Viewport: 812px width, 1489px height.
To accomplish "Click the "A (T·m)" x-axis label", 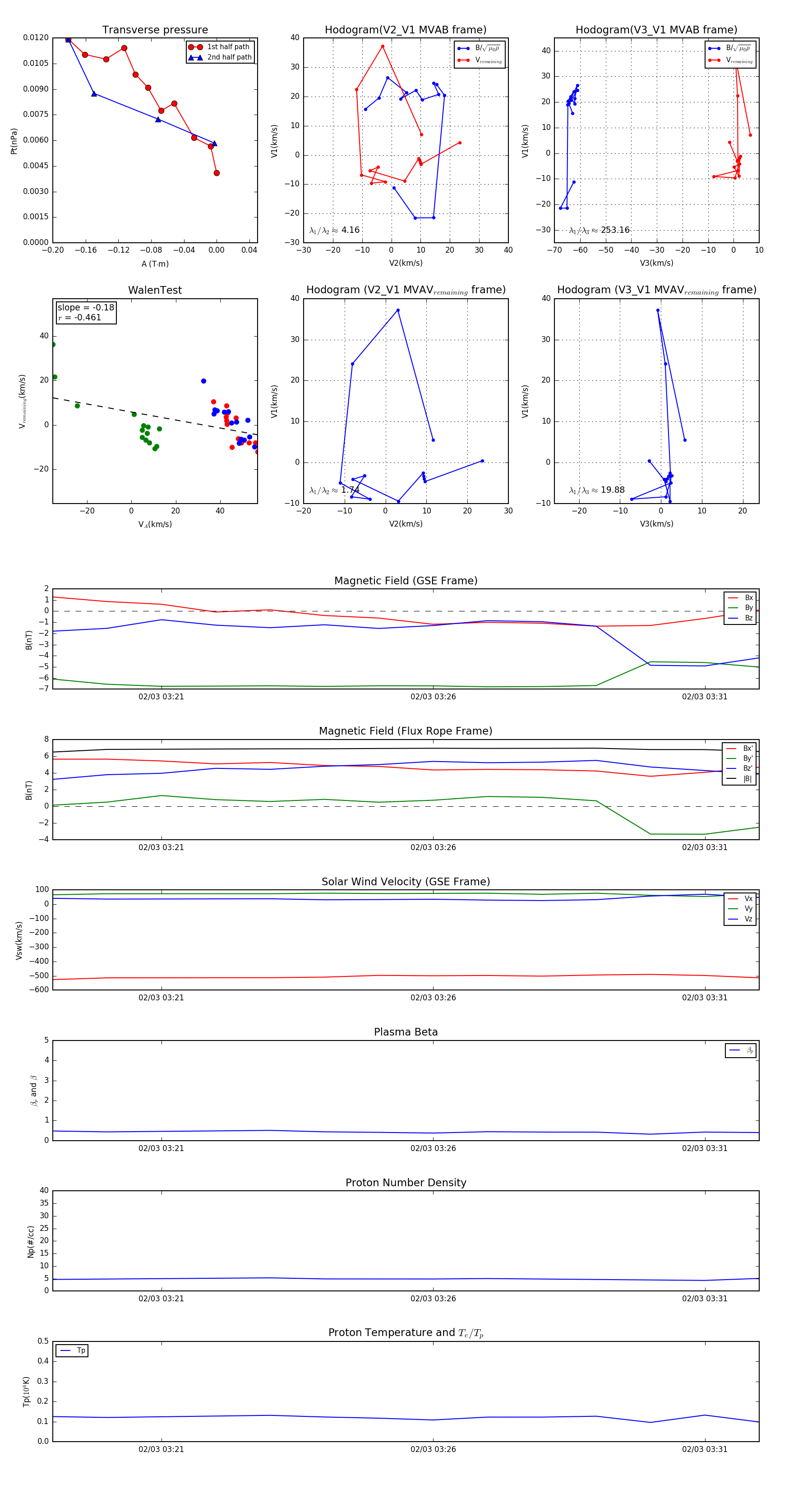I will [x=155, y=264].
